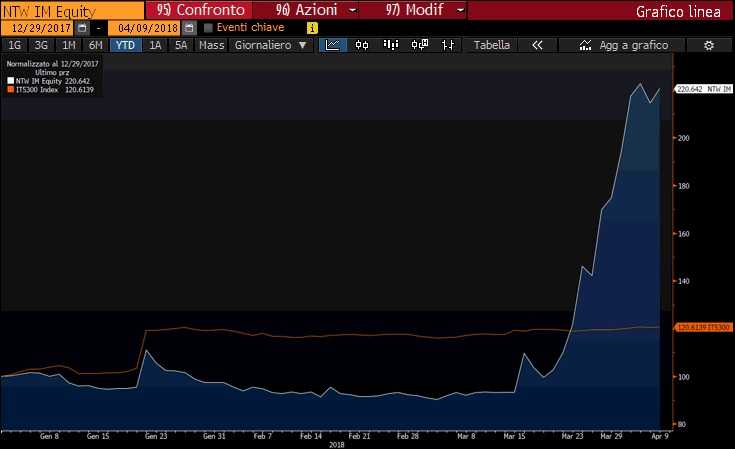Open the 95) Confronto menu
Viewport: 735px width, 449px height.
tap(201, 10)
